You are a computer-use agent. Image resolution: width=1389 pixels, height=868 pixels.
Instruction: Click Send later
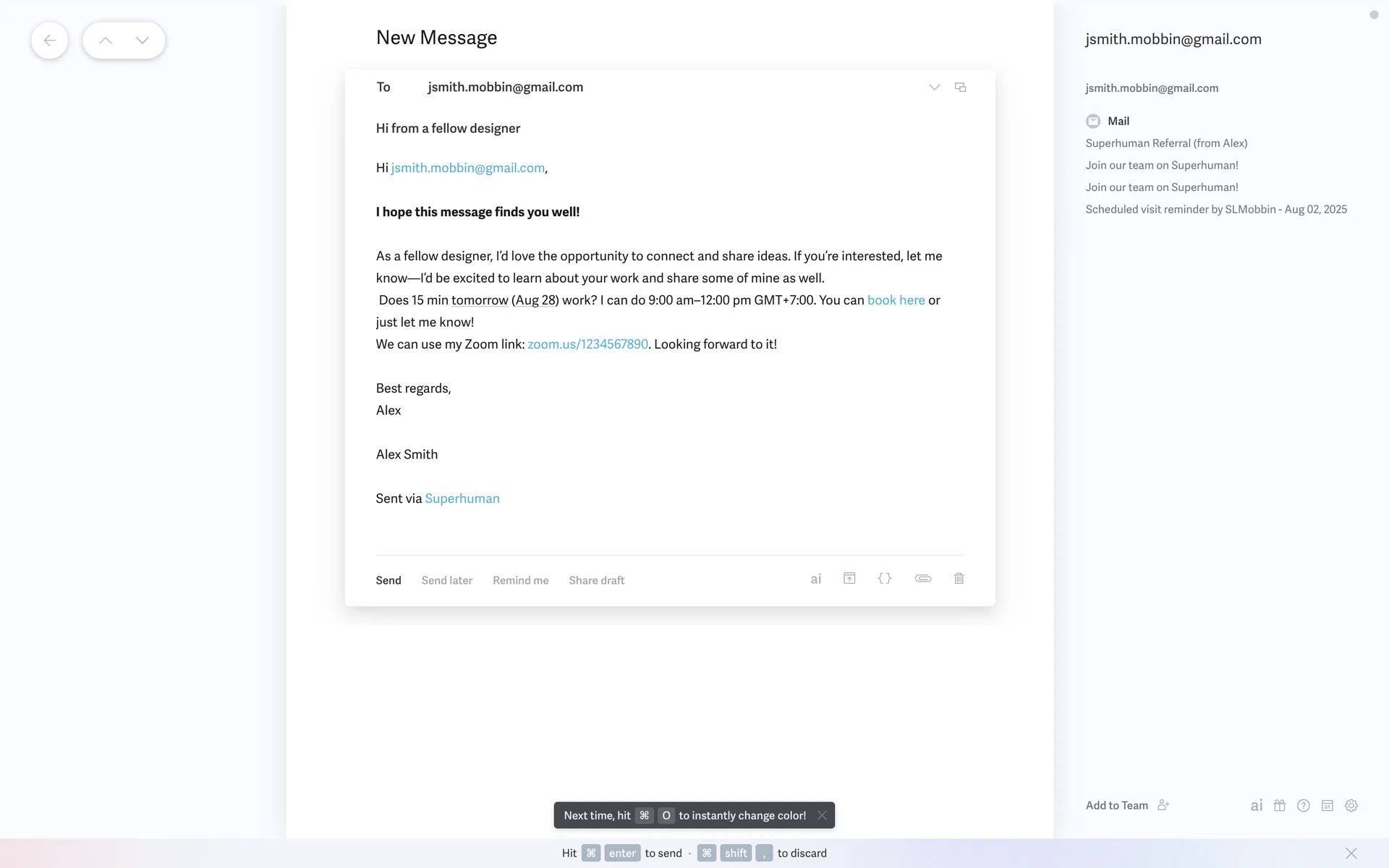(x=446, y=580)
